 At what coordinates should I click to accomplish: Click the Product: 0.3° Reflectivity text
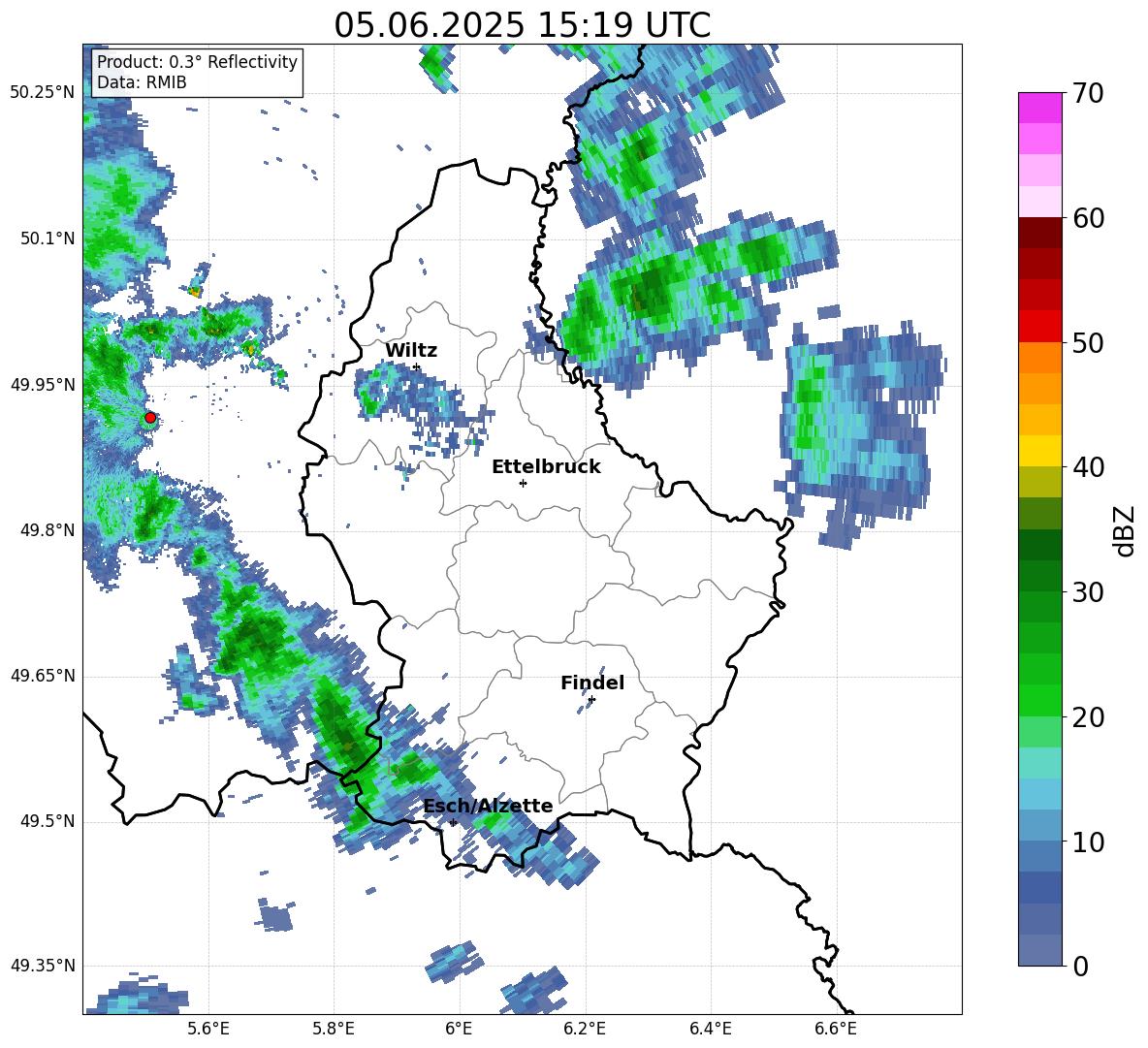(197, 62)
